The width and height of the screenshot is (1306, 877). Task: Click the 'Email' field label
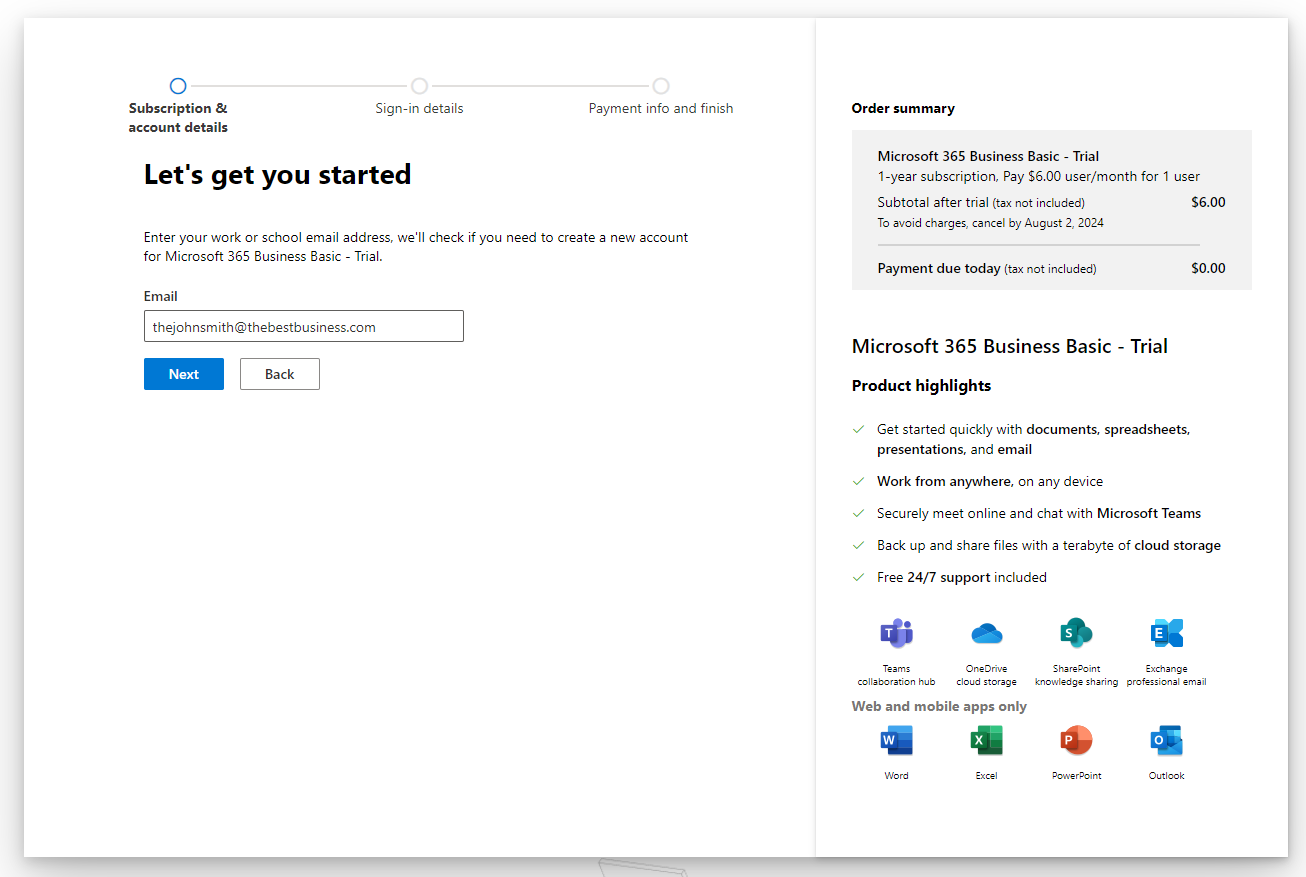pos(160,296)
